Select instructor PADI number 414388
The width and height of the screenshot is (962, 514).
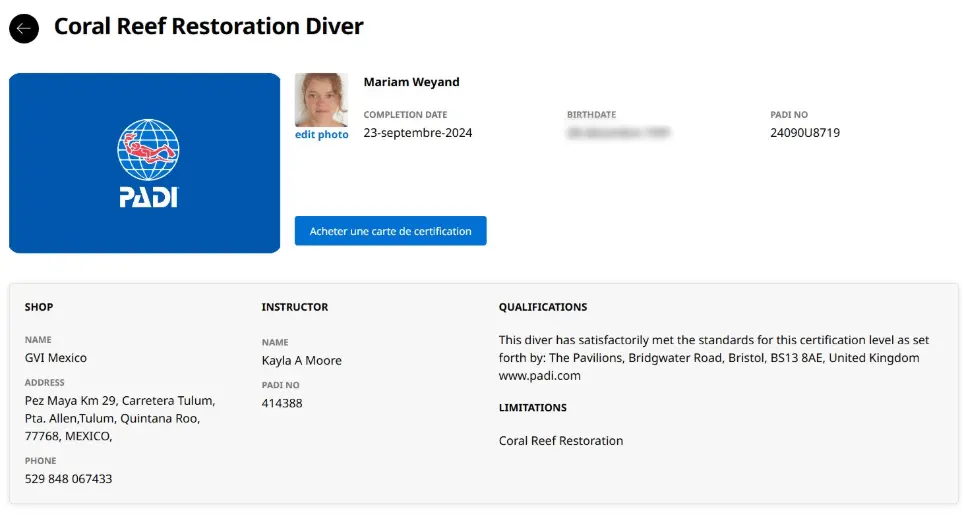tap(282, 404)
